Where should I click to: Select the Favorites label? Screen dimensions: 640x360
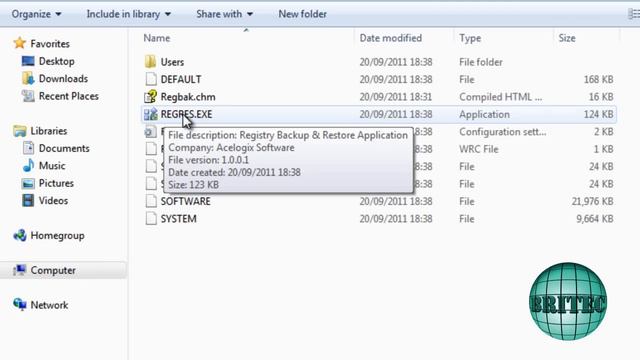click(x=50, y=44)
